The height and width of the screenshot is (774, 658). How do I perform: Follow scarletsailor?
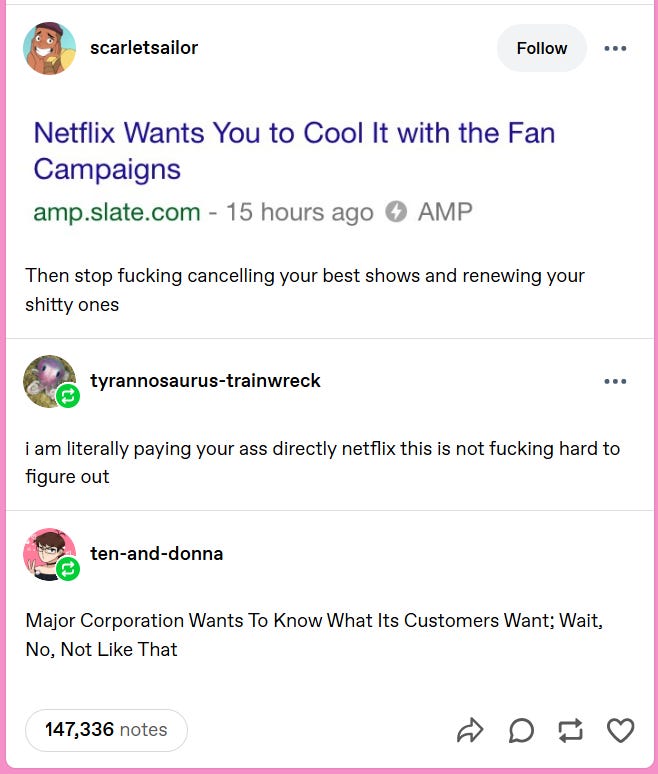542,48
